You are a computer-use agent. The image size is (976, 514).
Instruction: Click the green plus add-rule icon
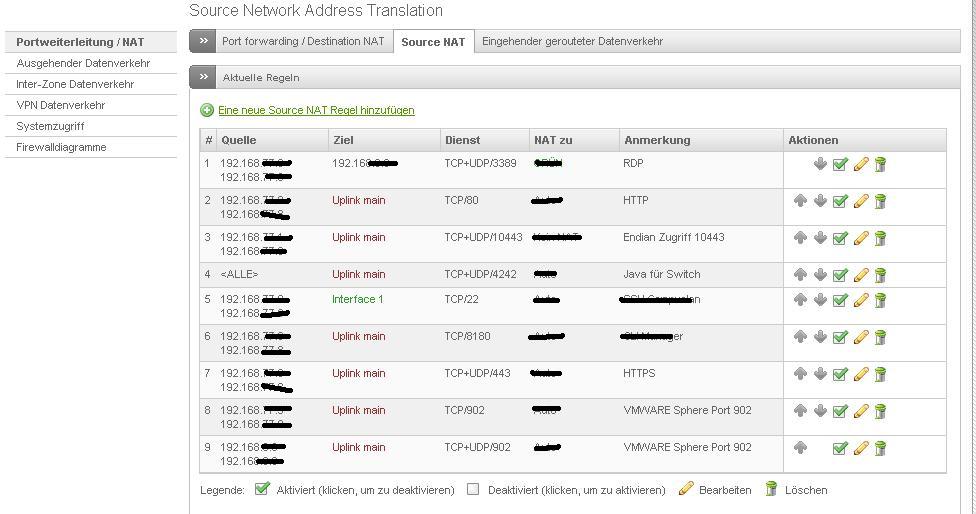click(x=207, y=110)
